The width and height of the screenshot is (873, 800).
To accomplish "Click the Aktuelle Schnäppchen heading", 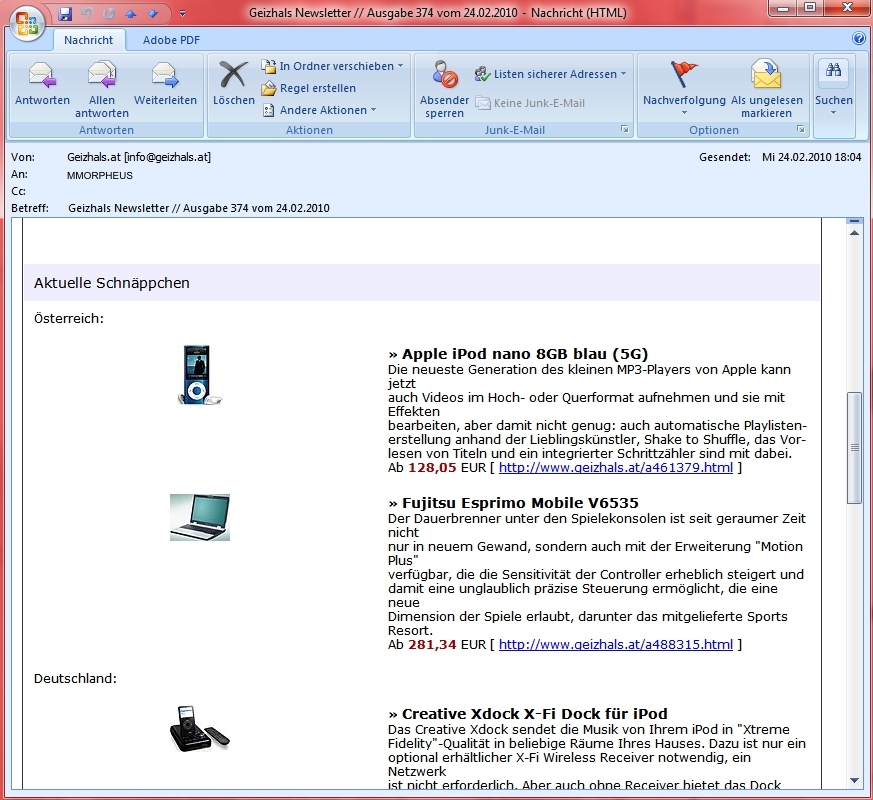I will (x=111, y=283).
